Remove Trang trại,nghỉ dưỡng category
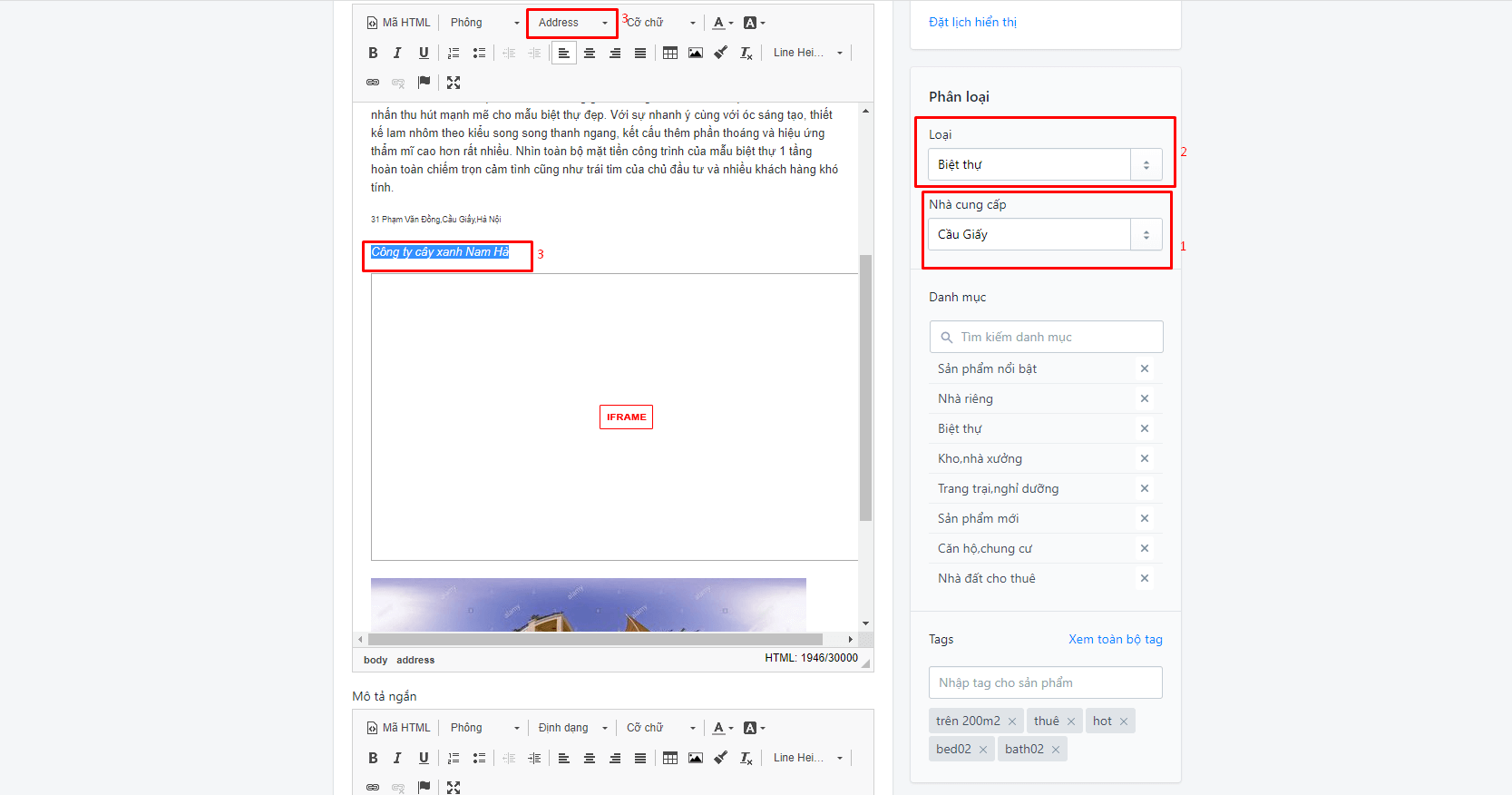1512x795 pixels. pos(1145,488)
